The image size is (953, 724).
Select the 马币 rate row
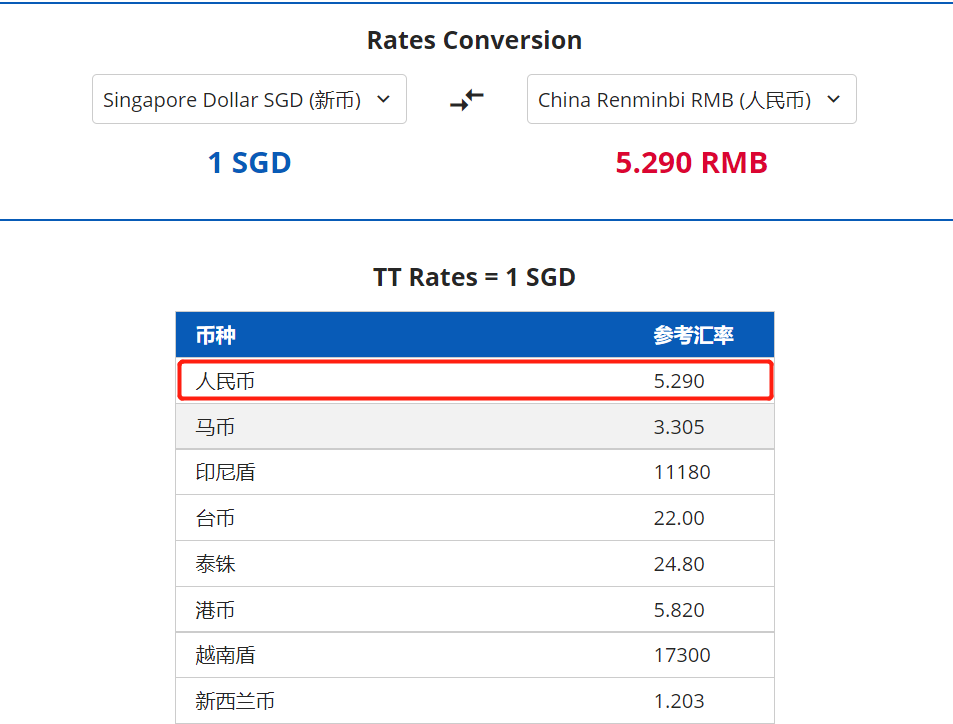coord(475,427)
